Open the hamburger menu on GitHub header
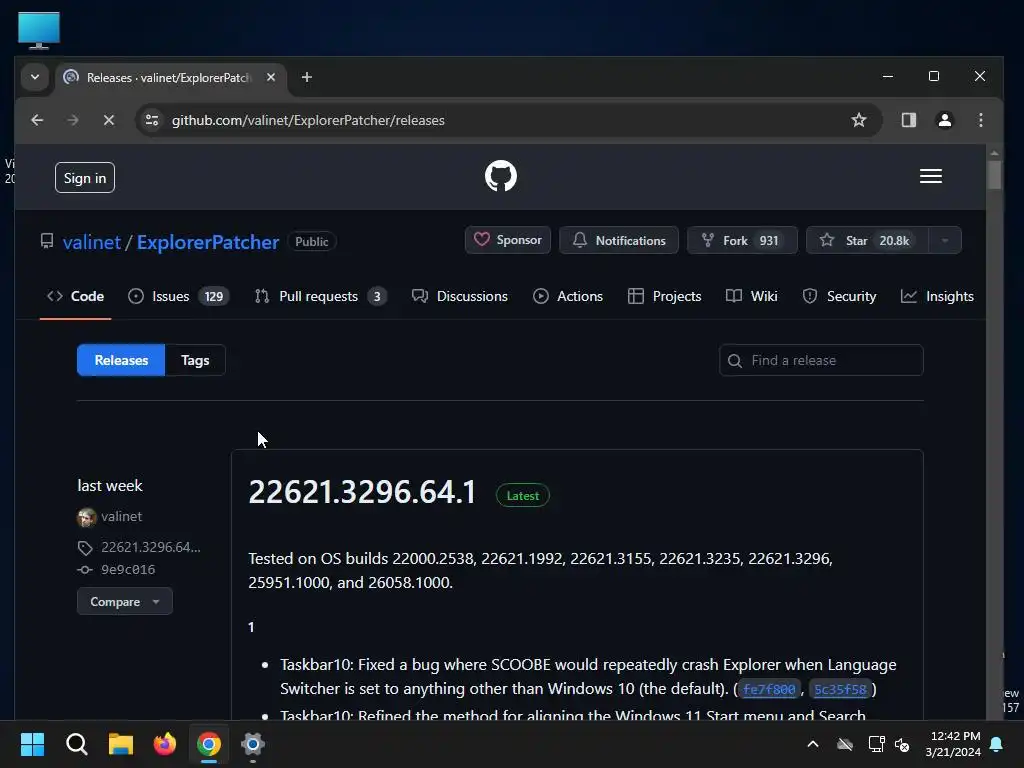This screenshot has width=1024, height=768. tap(931, 176)
